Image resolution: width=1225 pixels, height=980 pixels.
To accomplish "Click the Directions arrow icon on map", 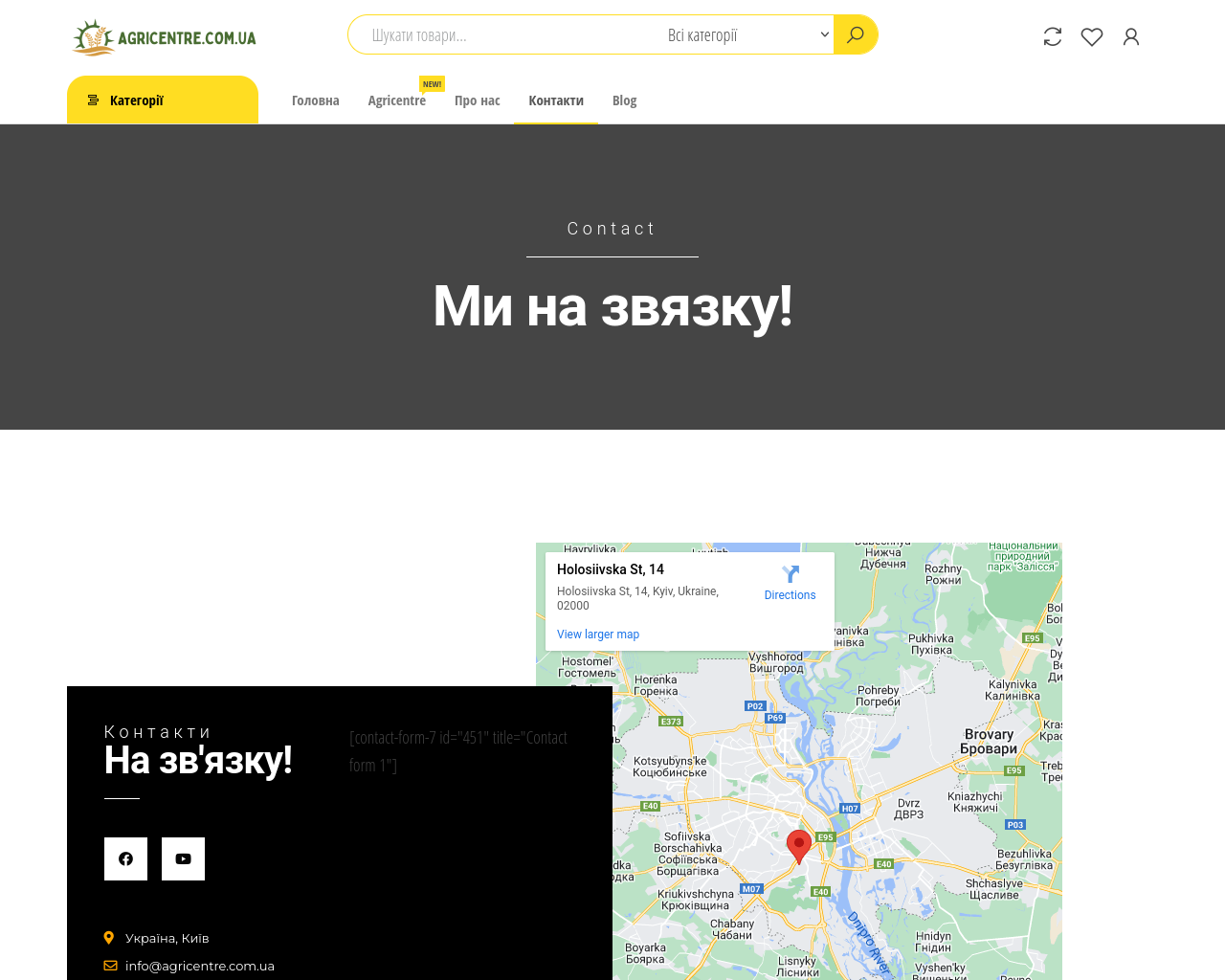I will (791, 574).
